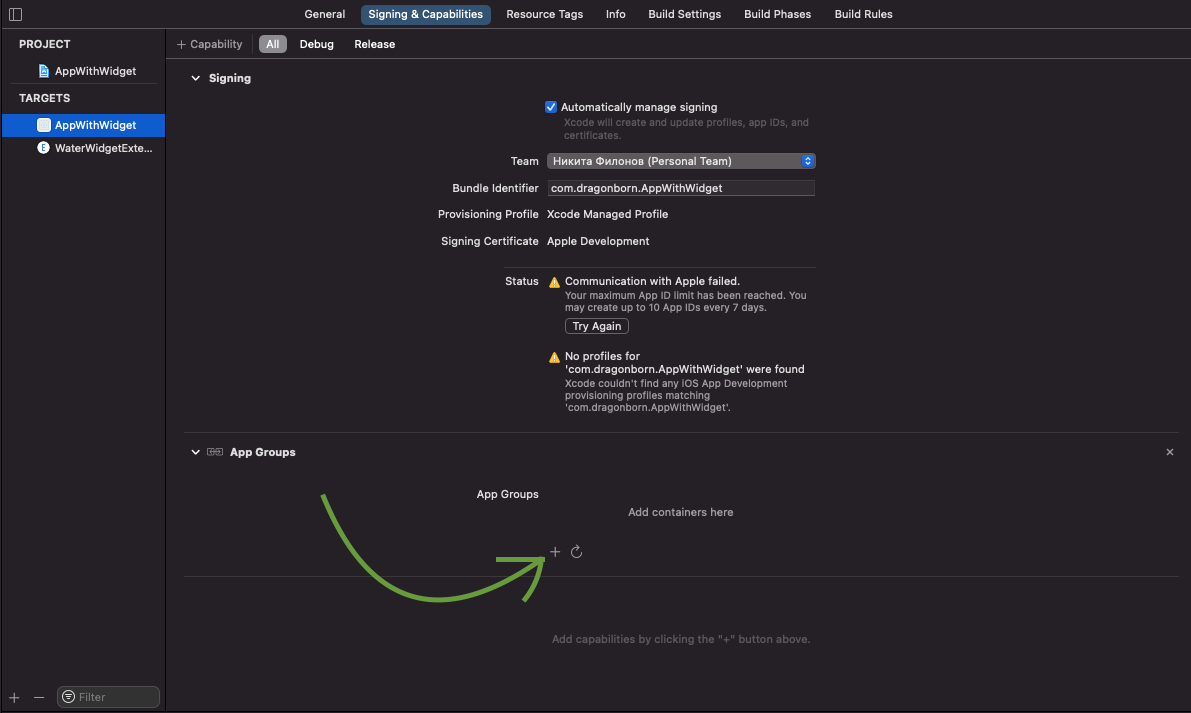Edit the Bundle Identifier field
This screenshot has width=1191, height=713.
[x=680, y=188]
